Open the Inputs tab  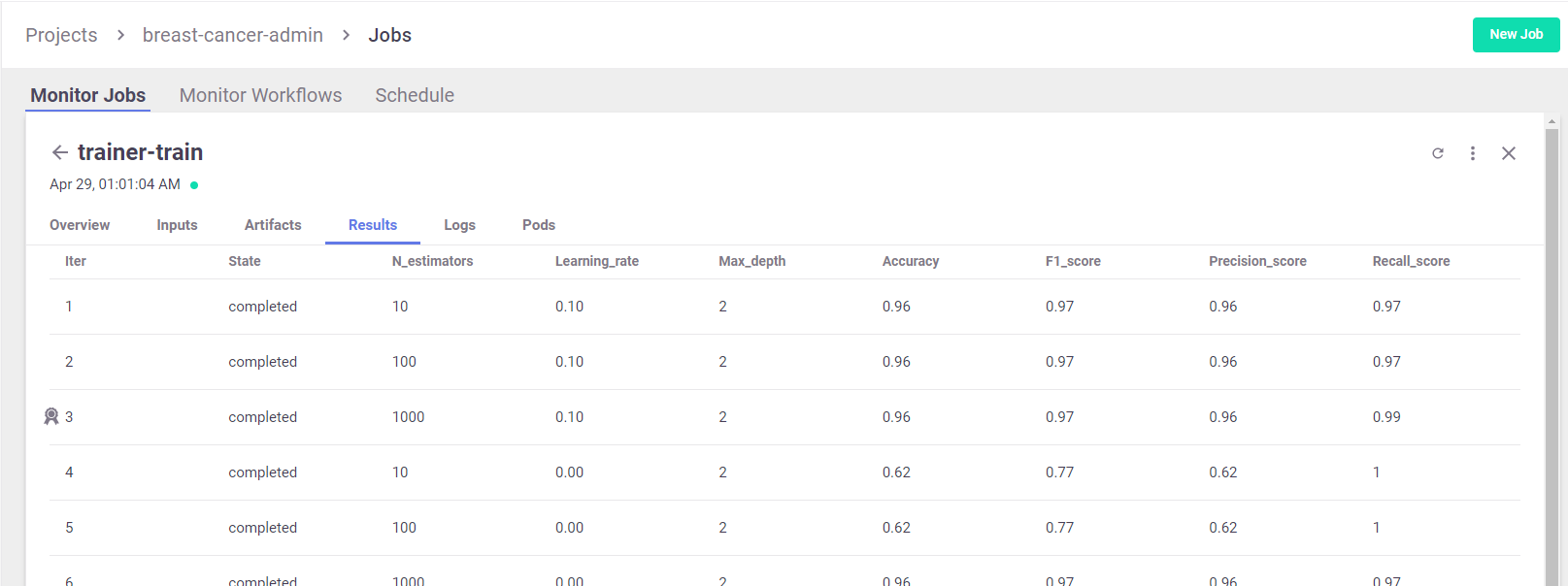[177, 225]
